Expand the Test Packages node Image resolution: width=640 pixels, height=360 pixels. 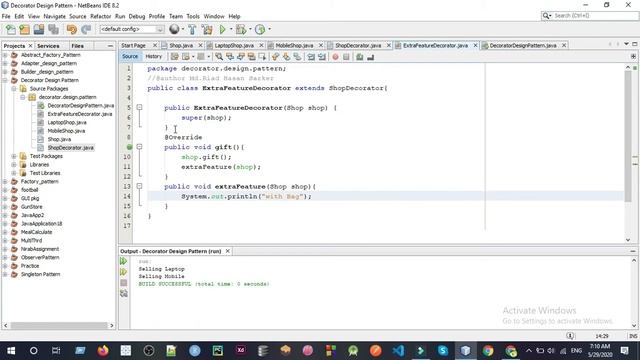14,156
